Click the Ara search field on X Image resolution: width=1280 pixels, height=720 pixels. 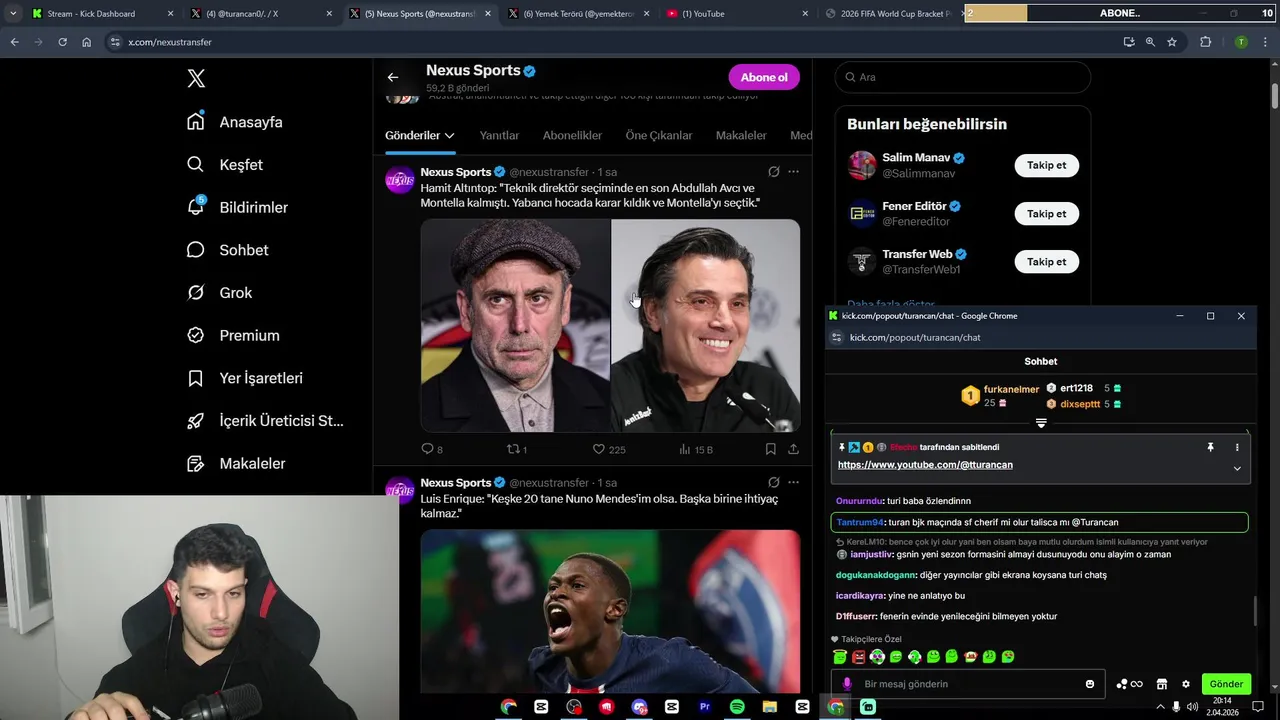[963, 77]
